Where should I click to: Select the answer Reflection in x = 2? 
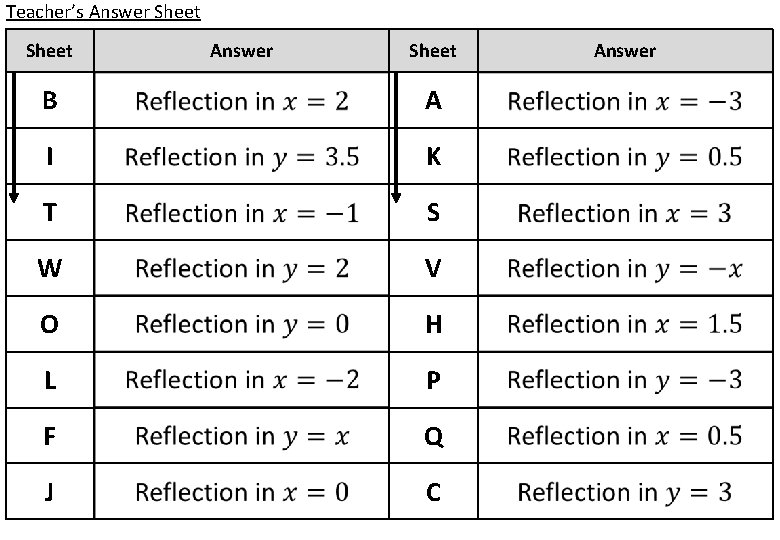click(241, 101)
